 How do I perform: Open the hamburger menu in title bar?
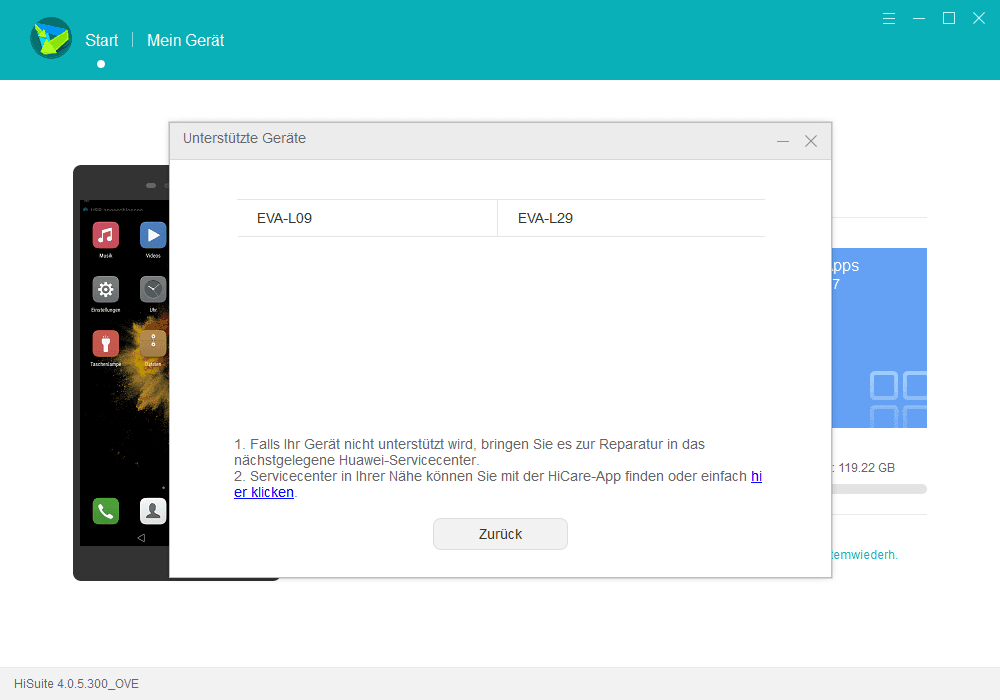tap(888, 18)
